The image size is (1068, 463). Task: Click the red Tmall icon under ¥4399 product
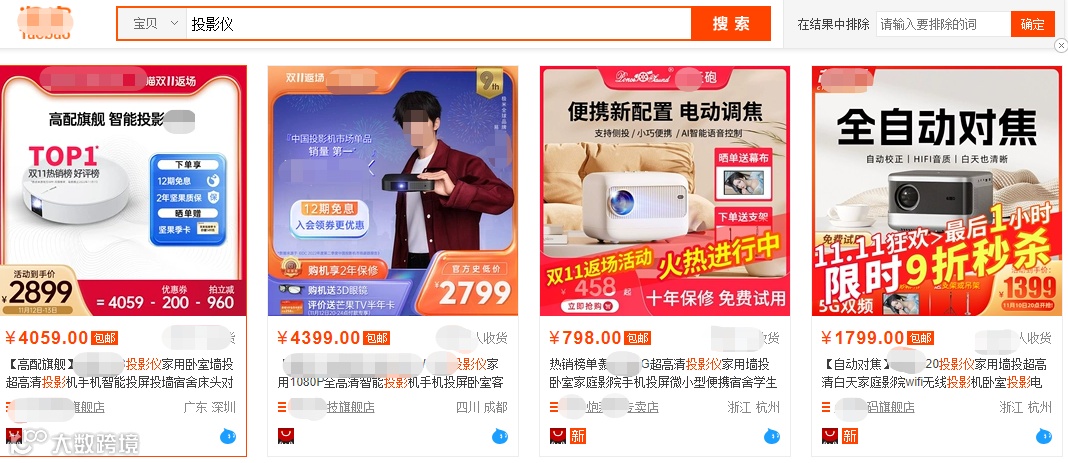coord(286,436)
